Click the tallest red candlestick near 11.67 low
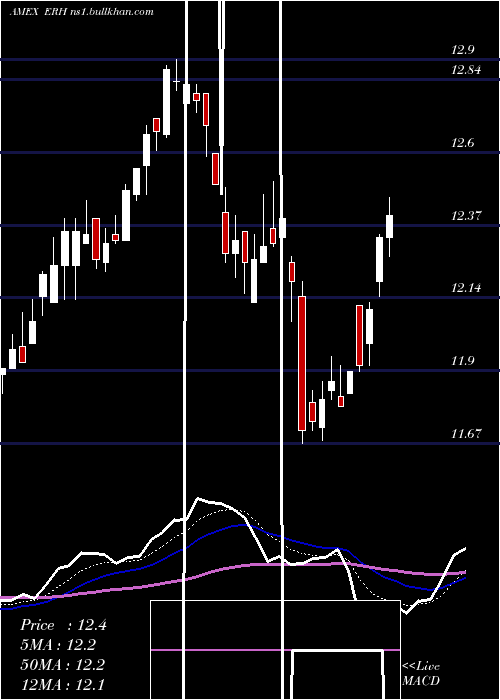 coord(302,363)
